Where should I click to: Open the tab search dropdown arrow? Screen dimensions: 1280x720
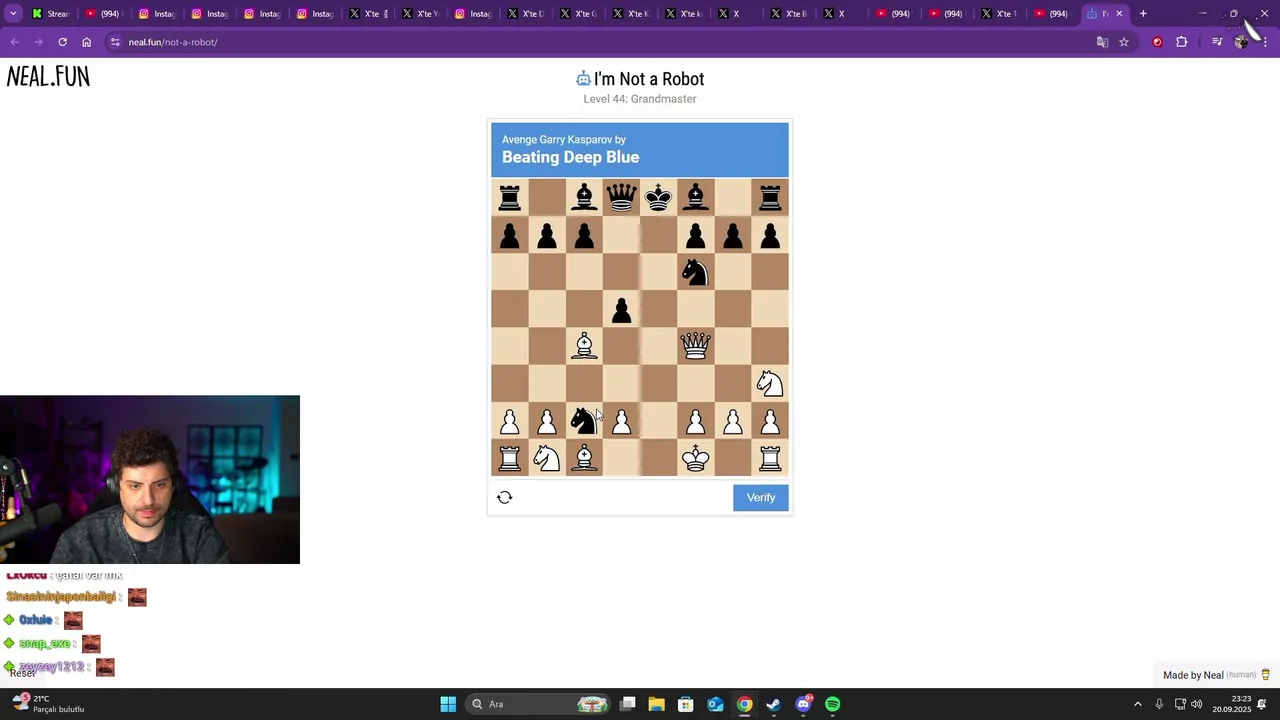[13, 14]
